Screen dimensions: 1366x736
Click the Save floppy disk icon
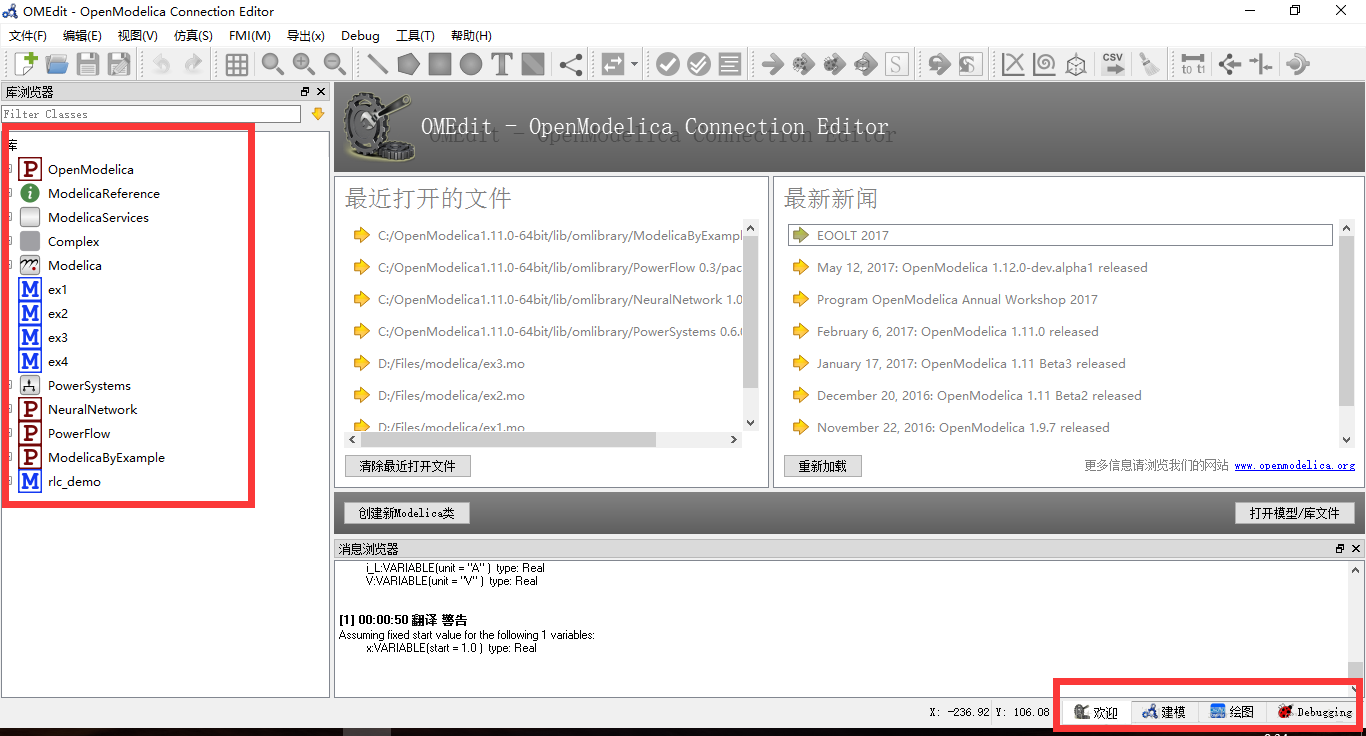tap(88, 65)
